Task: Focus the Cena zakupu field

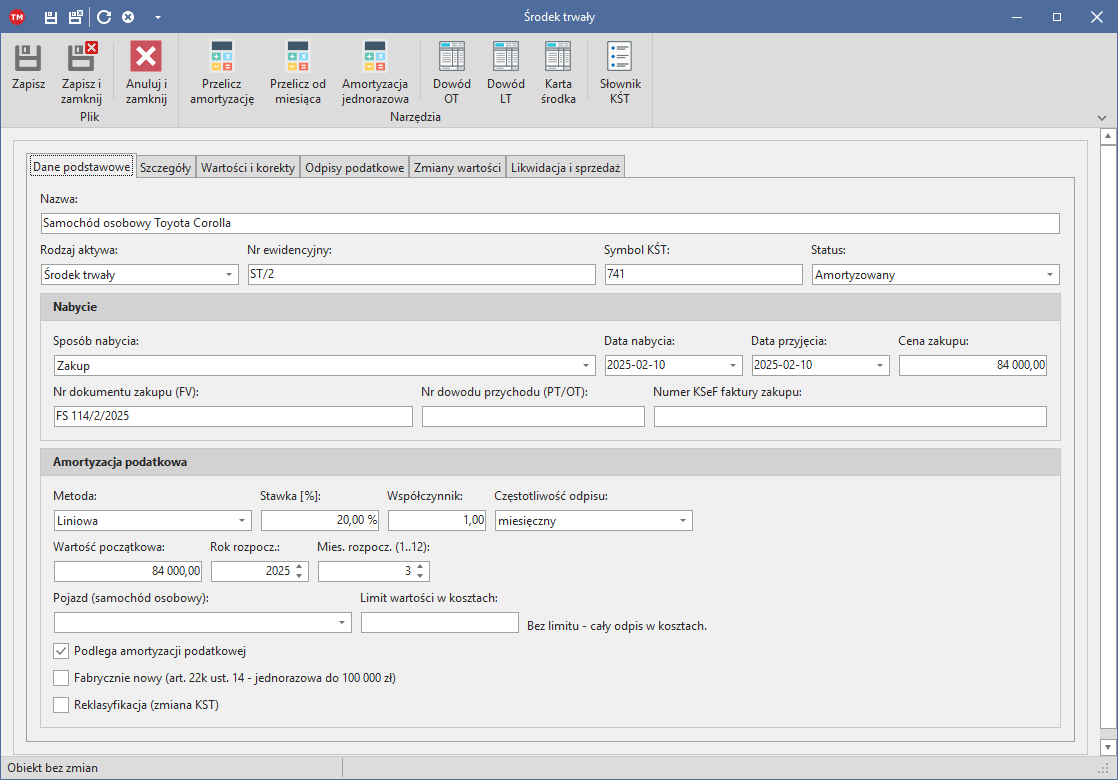Action: click(973, 365)
